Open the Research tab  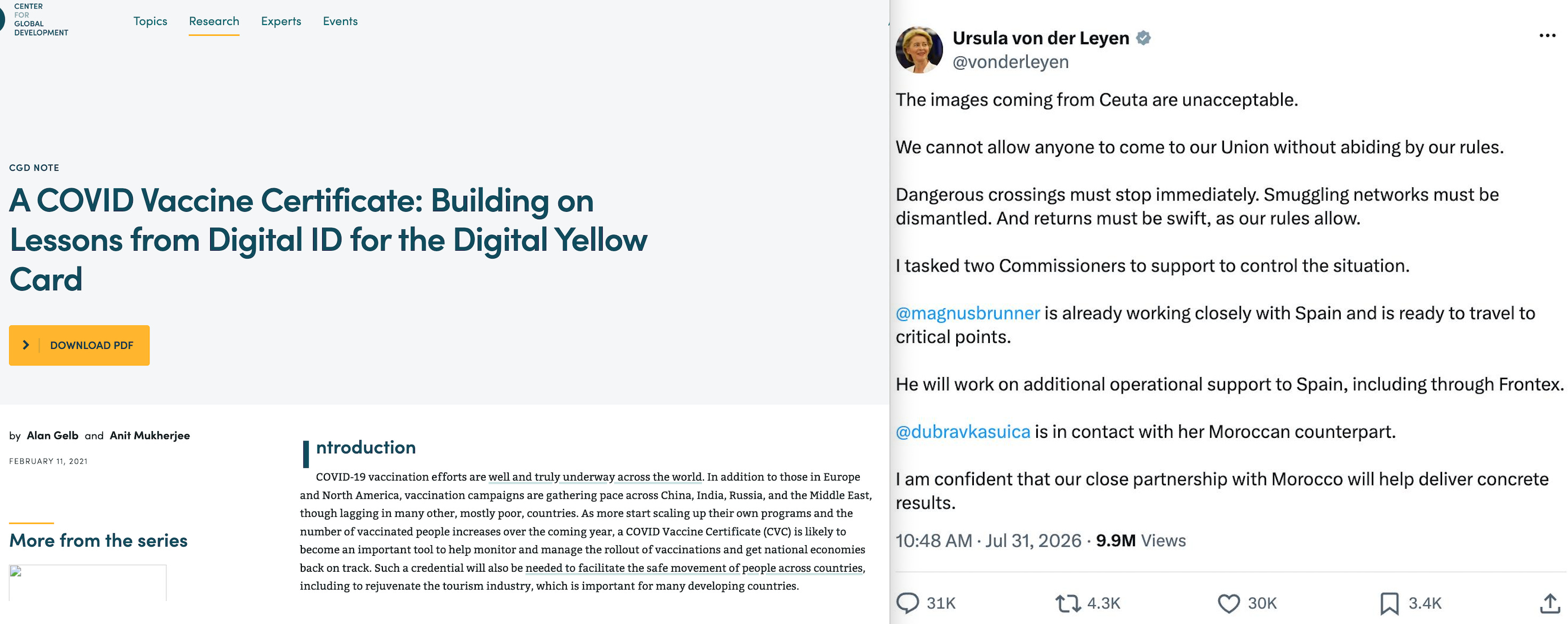[214, 21]
